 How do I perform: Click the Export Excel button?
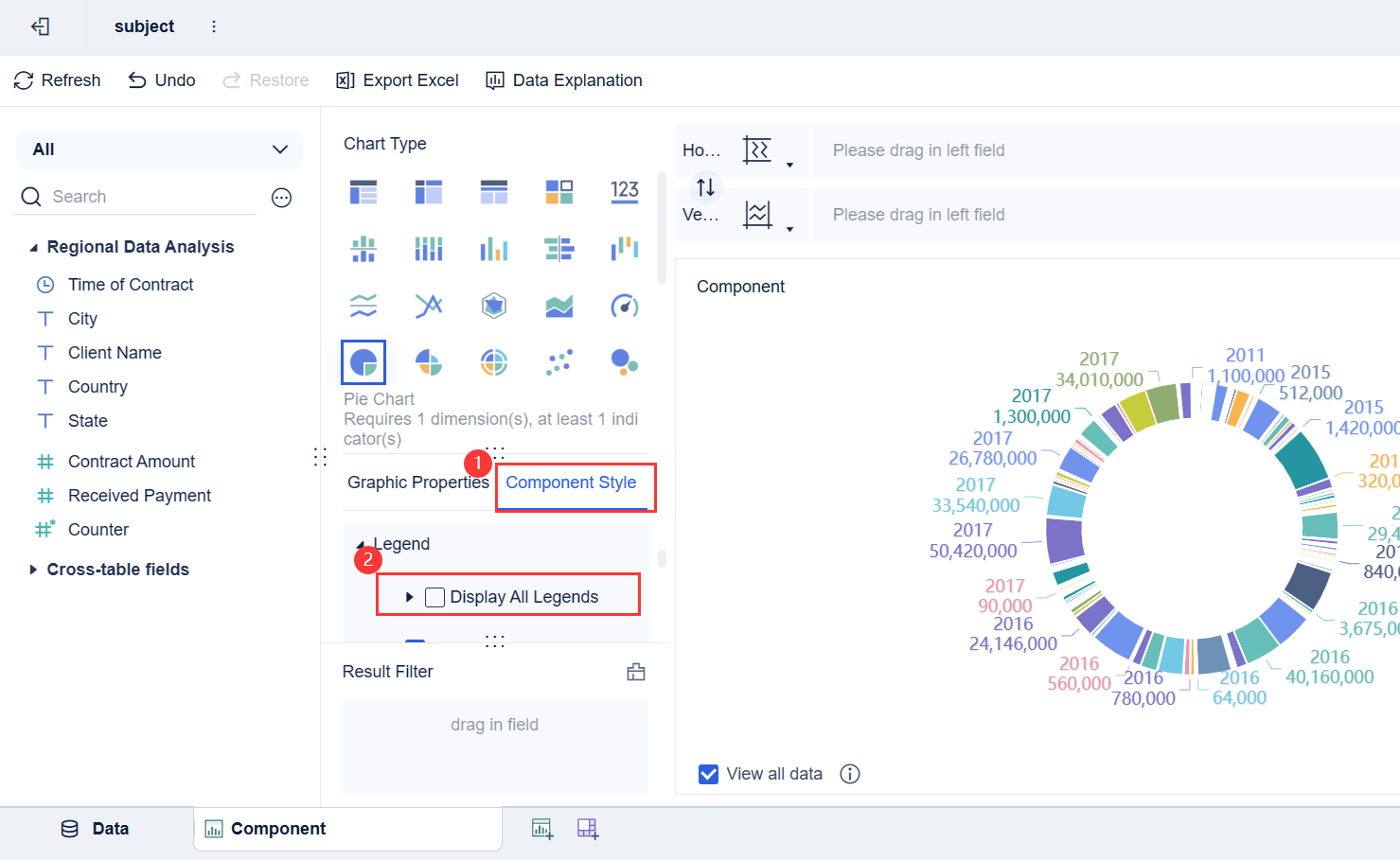[398, 80]
